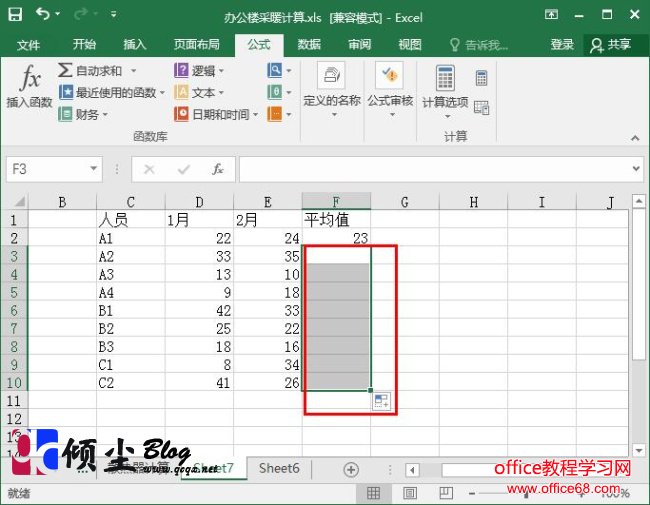This screenshot has height=505, width=650.
Task: Click the cell labeled C2
Action: 131,383
